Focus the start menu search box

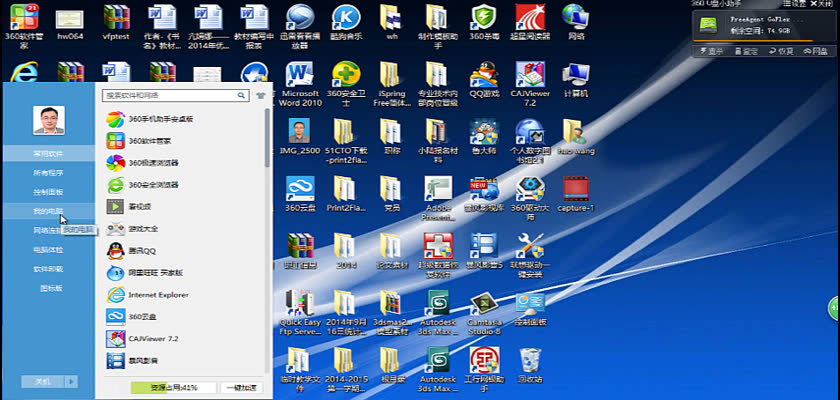[x=170, y=95]
